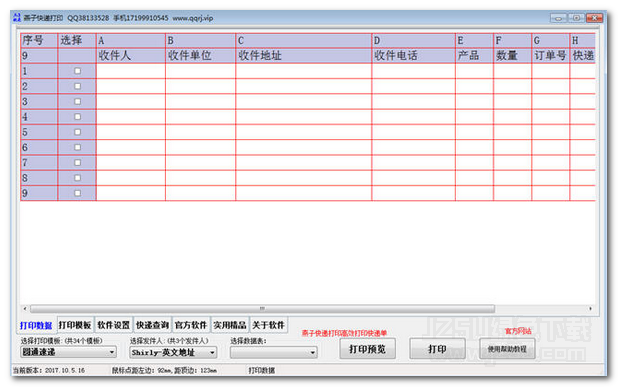
Task: Close the window
Action: point(594,18)
